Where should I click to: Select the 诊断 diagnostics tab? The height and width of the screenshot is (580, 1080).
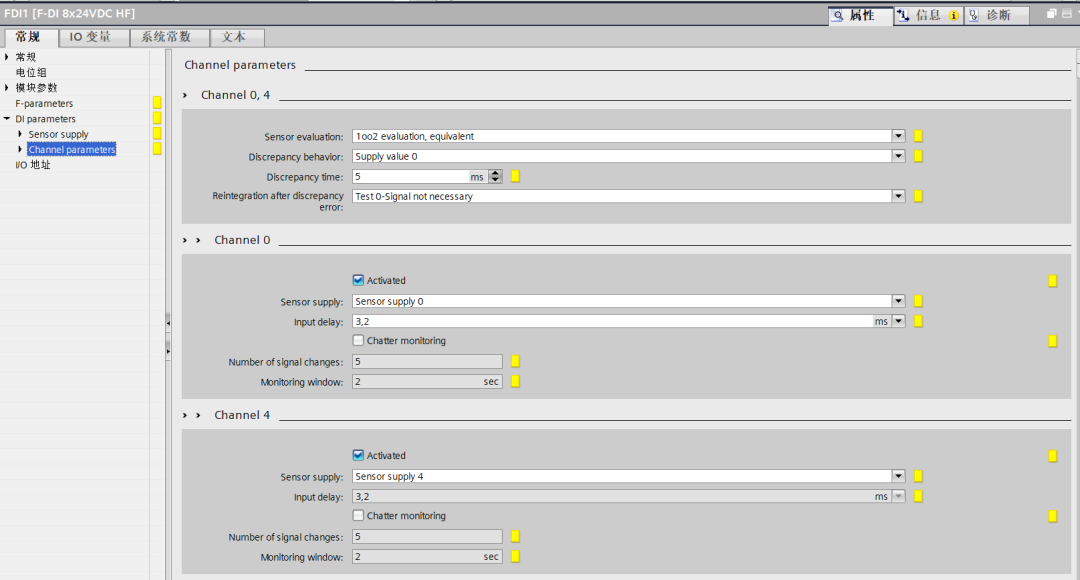coord(997,15)
